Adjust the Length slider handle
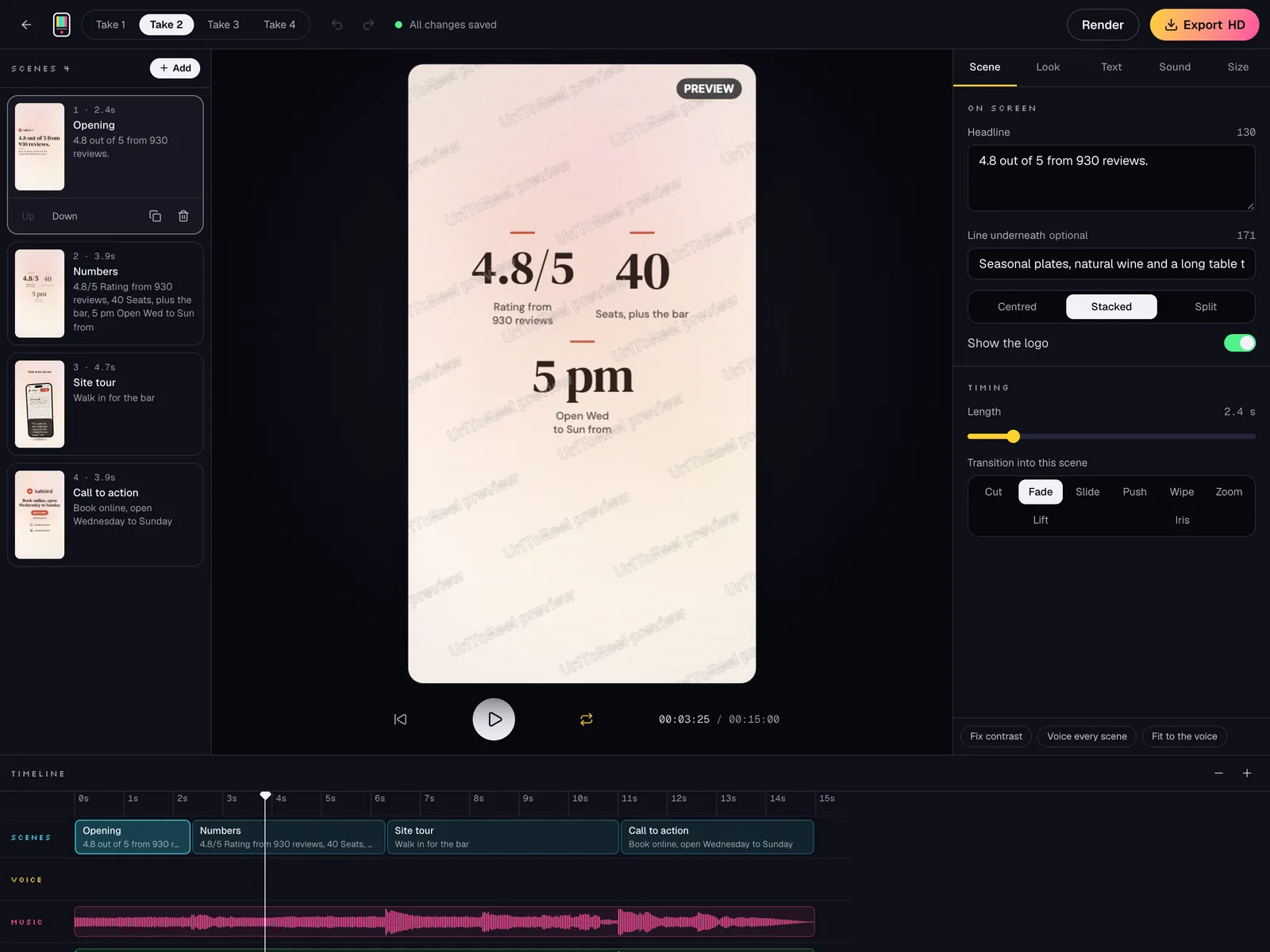The width and height of the screenshot is (1270, 952). pyautogui.click(x=1013, y=436)
